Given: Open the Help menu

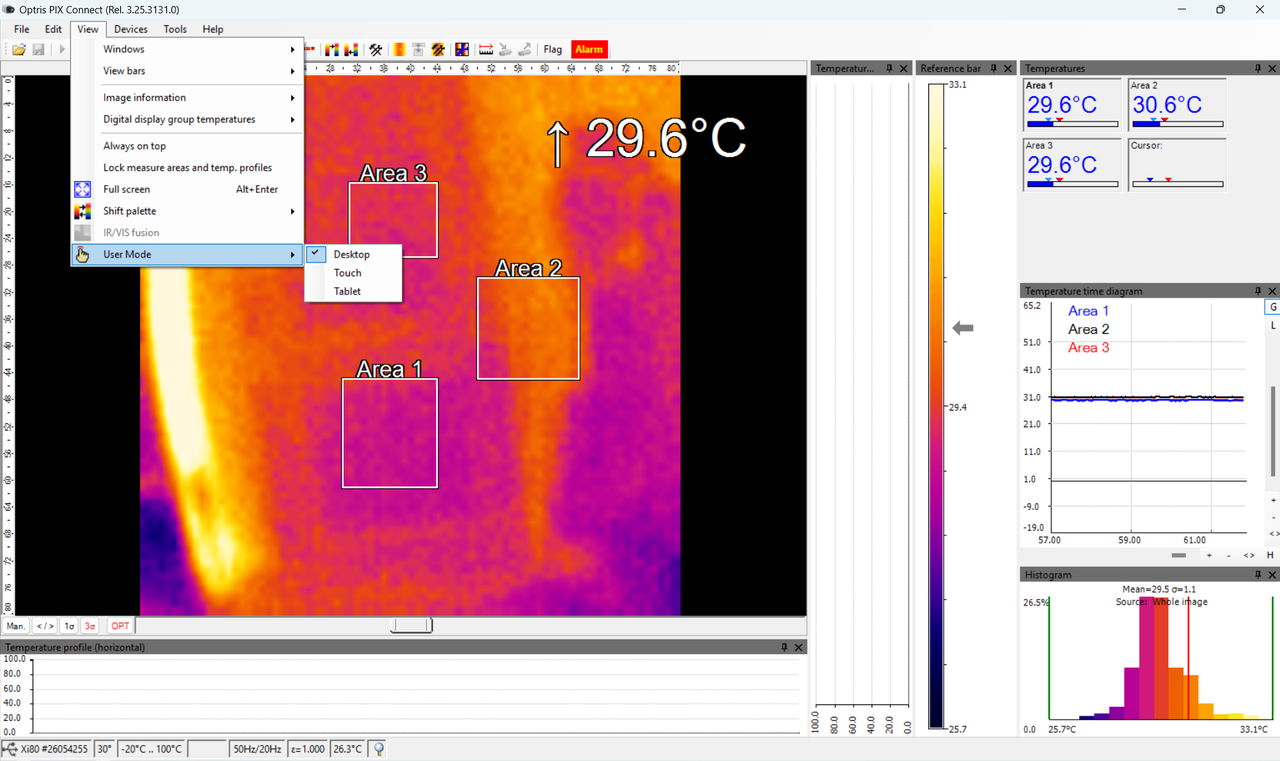Looking at the screenshot, I should point(213,29).
